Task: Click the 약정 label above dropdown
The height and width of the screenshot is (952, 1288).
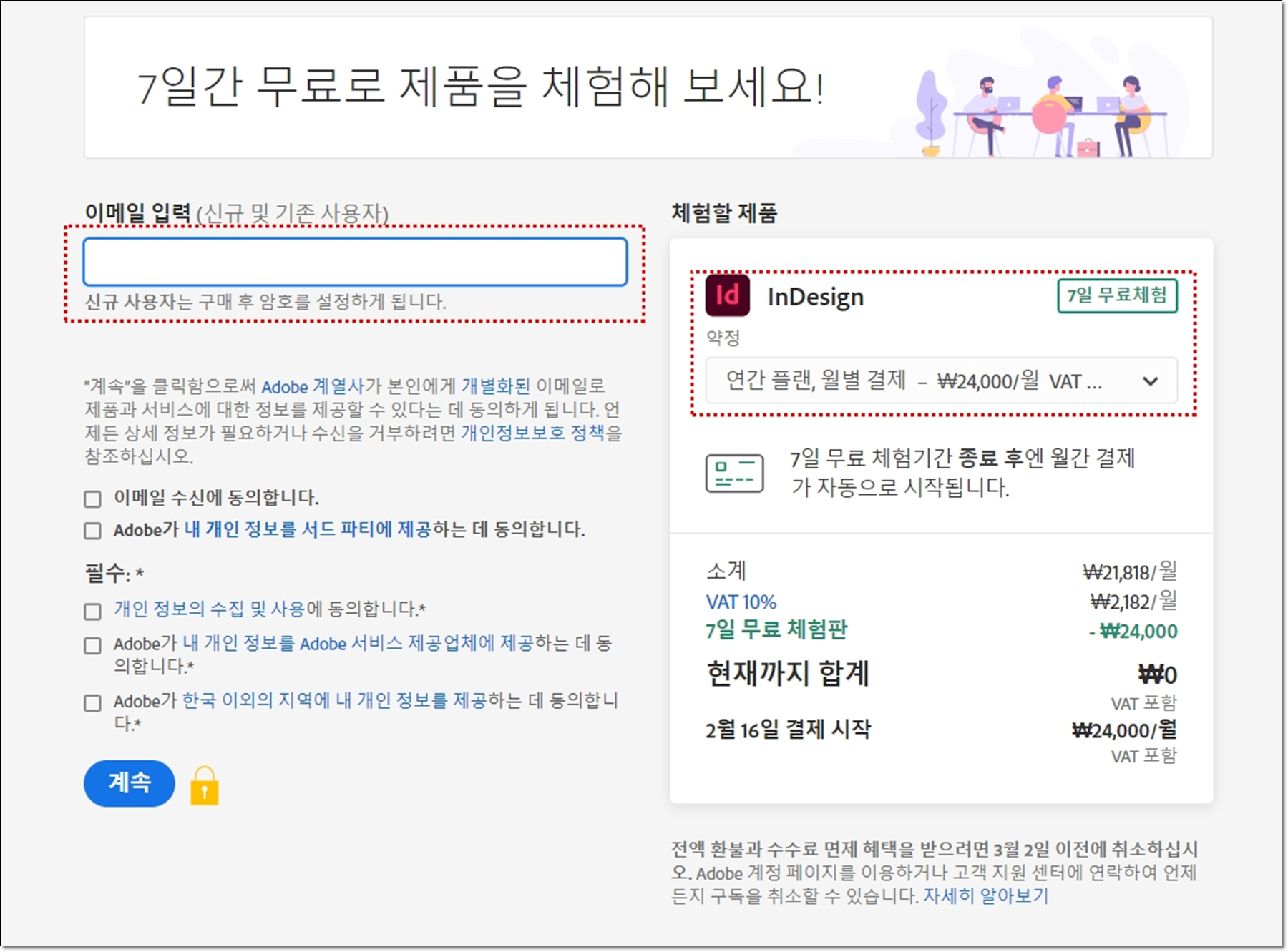Action: pyautogui.click(x=723, y=338)
